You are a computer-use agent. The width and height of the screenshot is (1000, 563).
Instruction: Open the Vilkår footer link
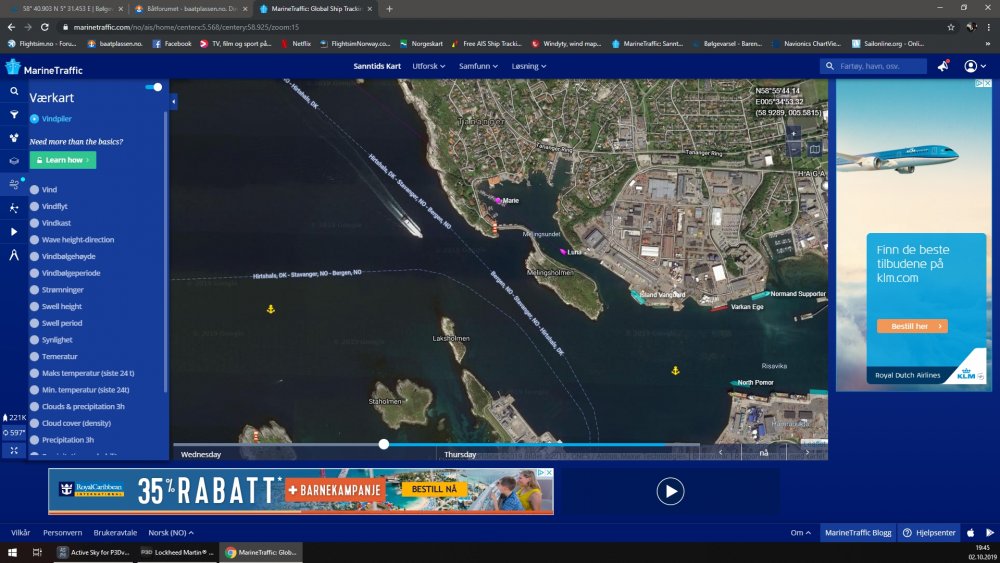pos(20,532)
